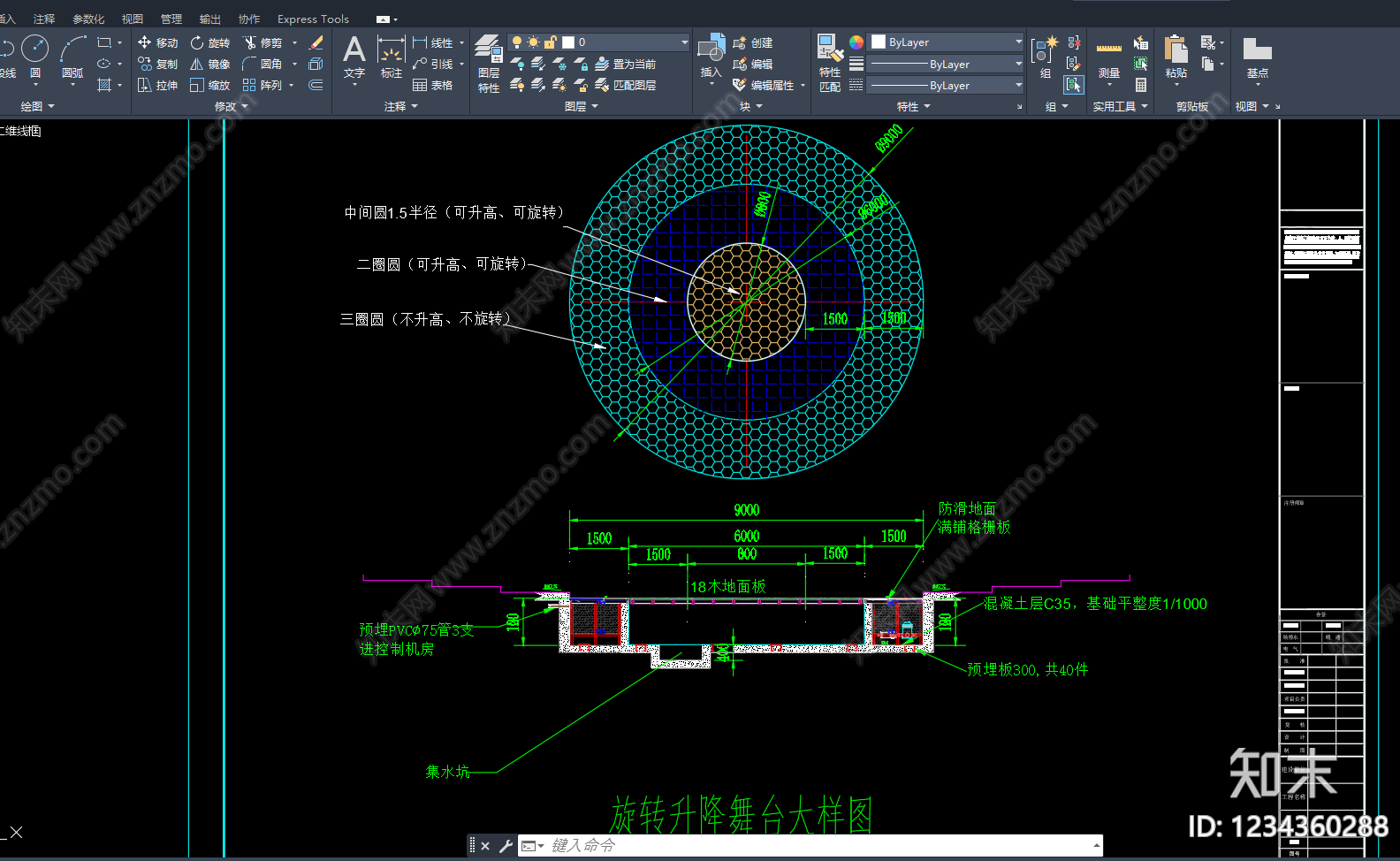The image size is (1400, 861).
Task: Insert a 表格 (Table)
Action: point(433,85)
